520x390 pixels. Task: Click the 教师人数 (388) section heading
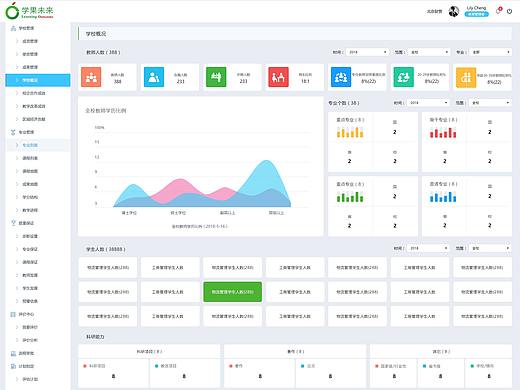103,52
